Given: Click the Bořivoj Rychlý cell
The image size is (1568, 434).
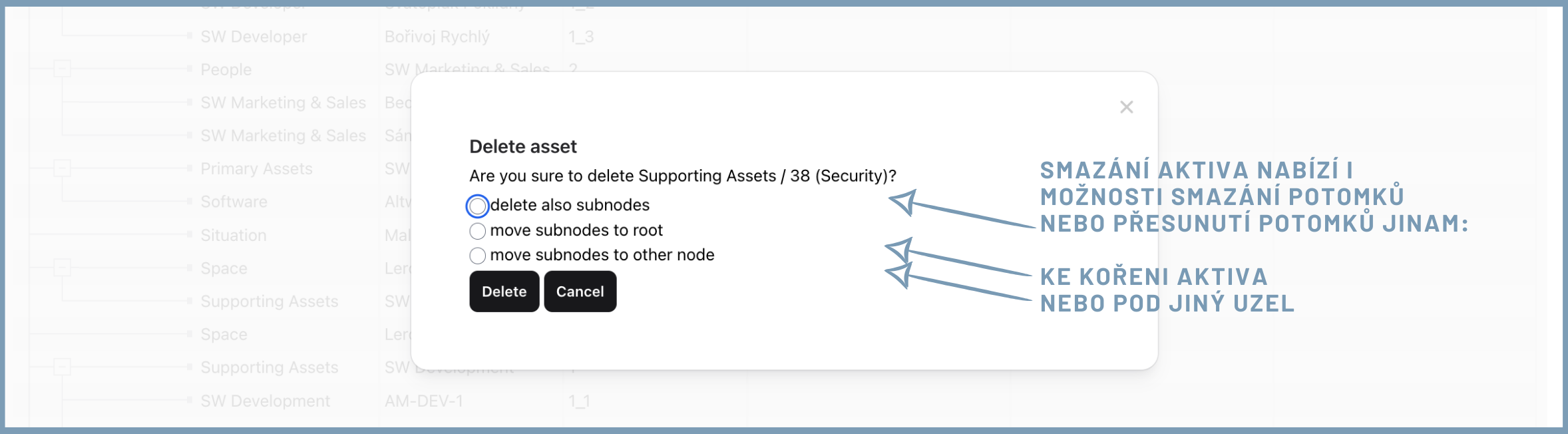Looking at the screenshot, I should [x=437, y=37].
